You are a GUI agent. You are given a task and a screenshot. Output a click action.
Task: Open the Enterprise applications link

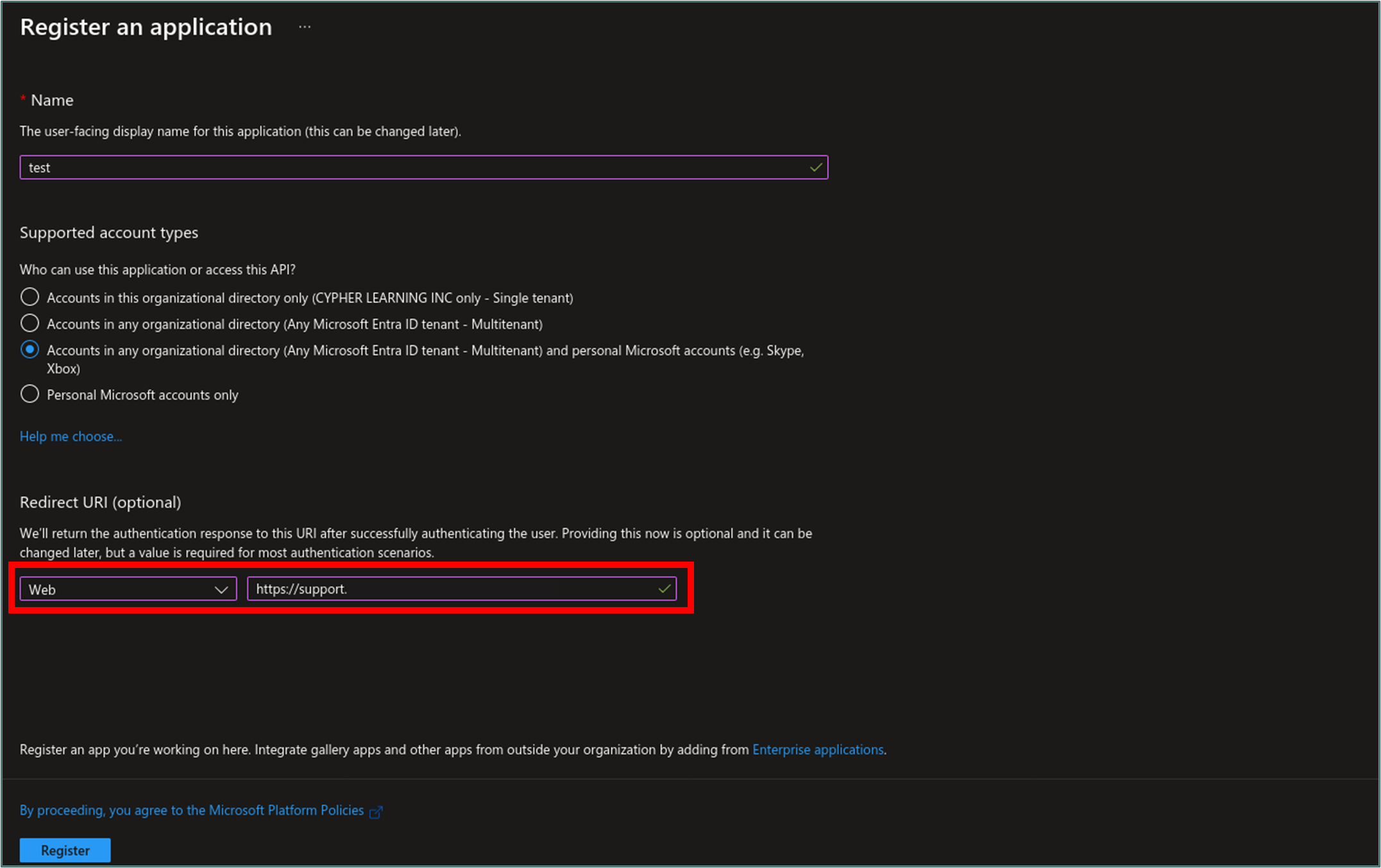[818, 749]
